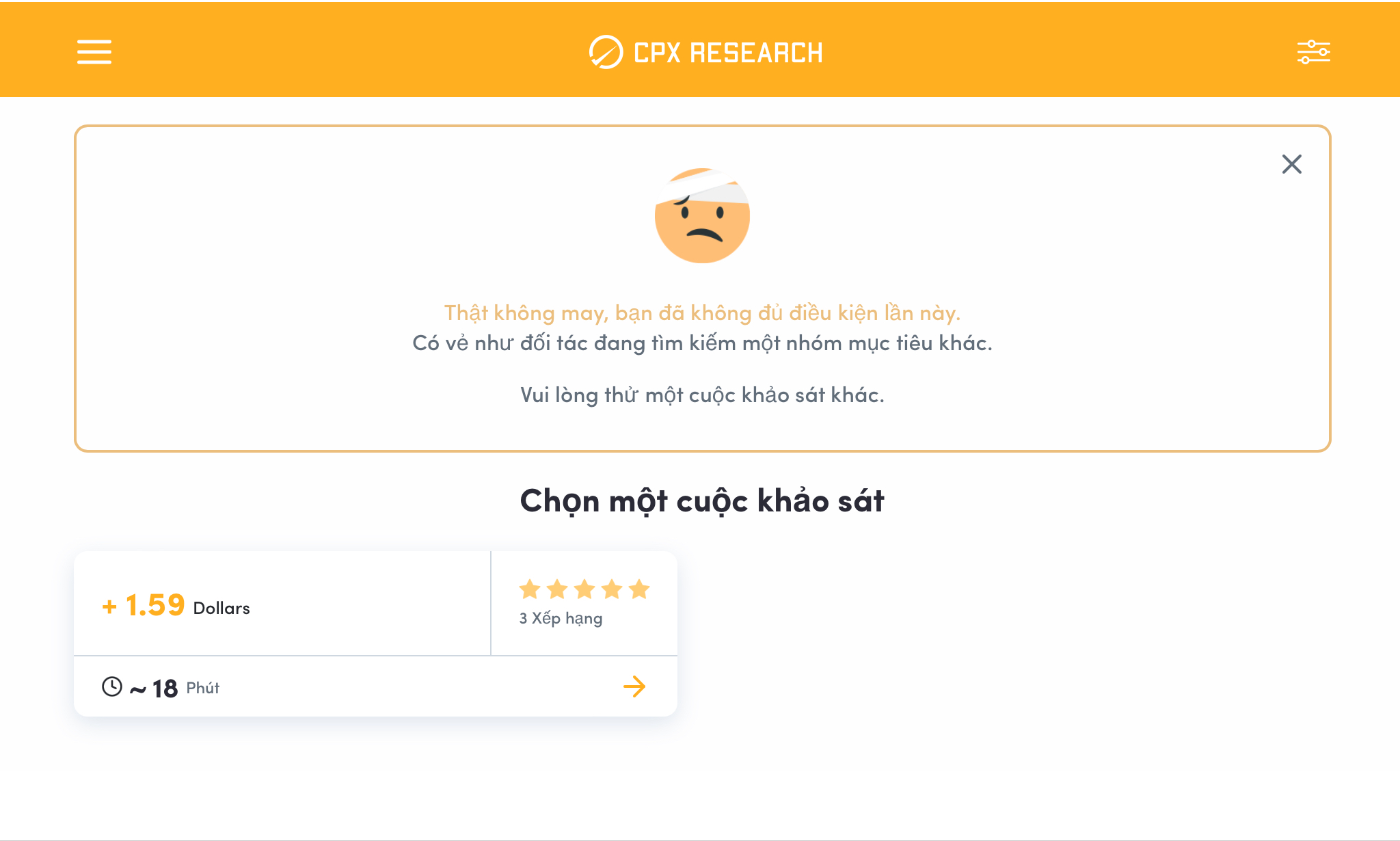Select the 1.59 Dollars survey reward
Image resolution: width=1400 pixels, height=841 pixels.
coord(176,606)
